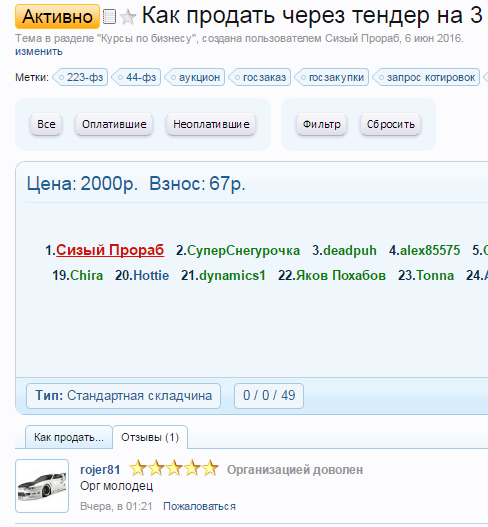Filter by Неоплатившие participants
The width and height of the screenshot is (488, 527).
coord(211,124)
